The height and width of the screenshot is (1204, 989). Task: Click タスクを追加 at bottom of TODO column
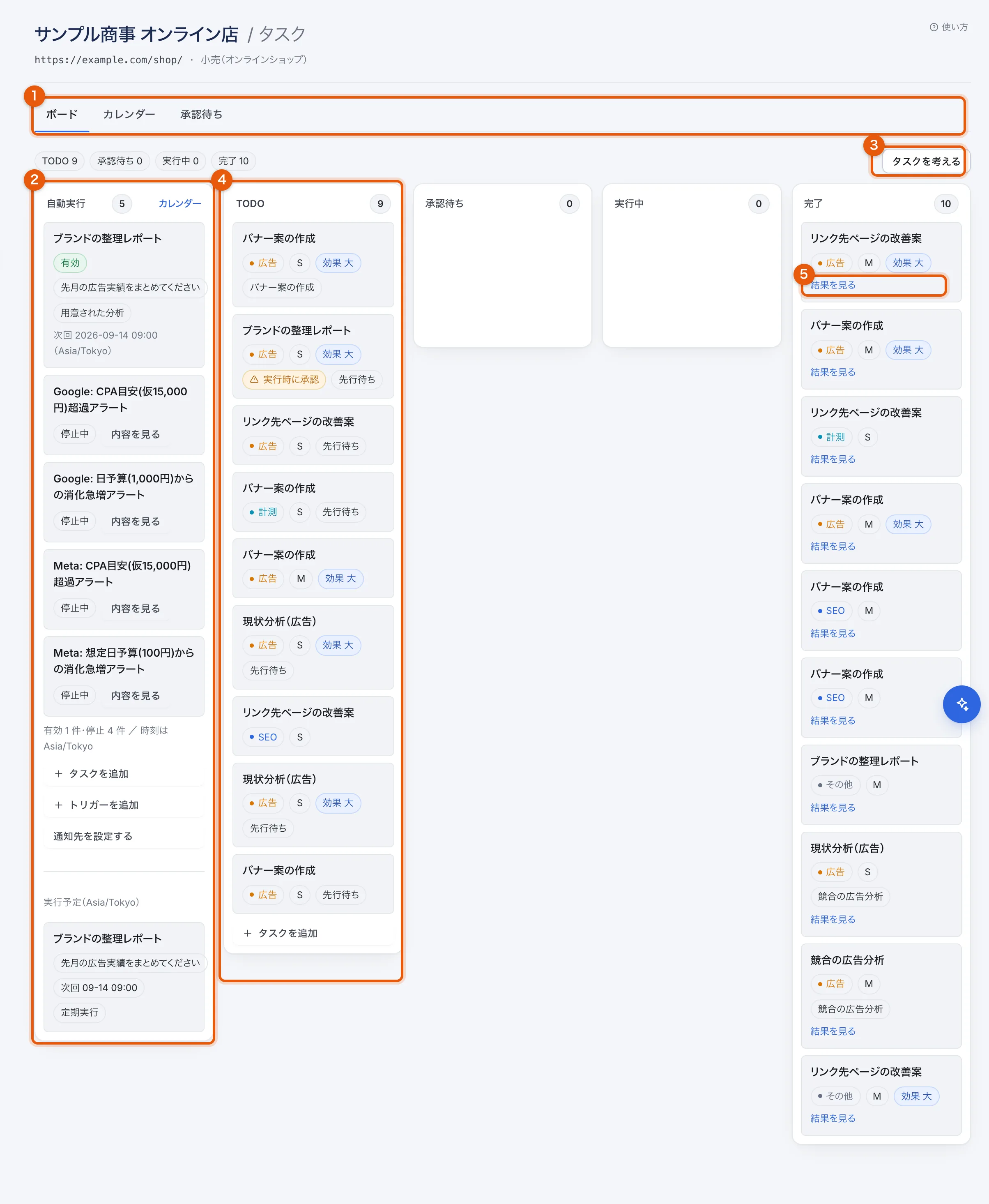(x=313, y=933)
